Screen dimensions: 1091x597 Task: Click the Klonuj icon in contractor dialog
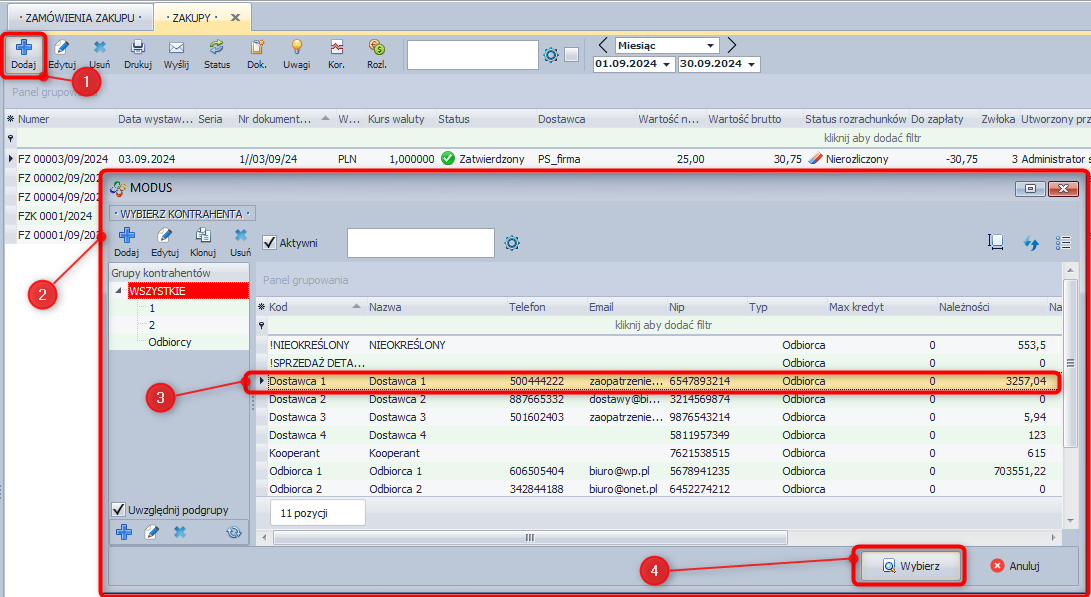click(203, 243)
